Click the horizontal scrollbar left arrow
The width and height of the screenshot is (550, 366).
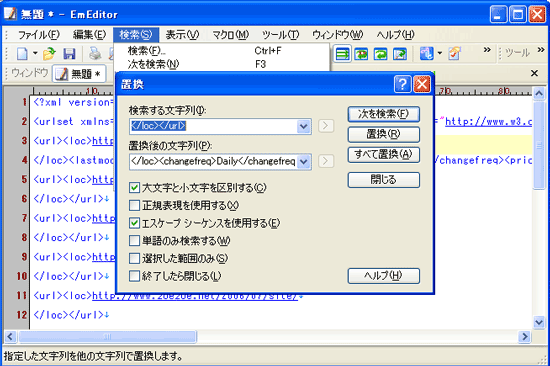[x=10, y=337]
